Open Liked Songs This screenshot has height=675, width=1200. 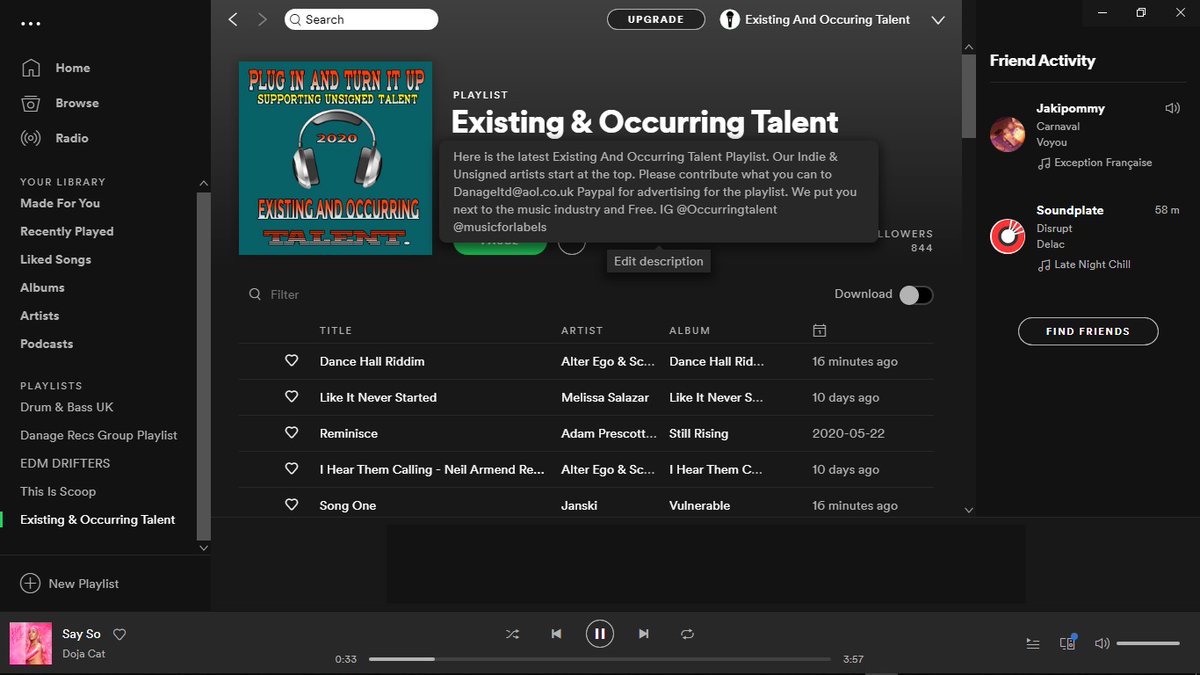point(55,259)
